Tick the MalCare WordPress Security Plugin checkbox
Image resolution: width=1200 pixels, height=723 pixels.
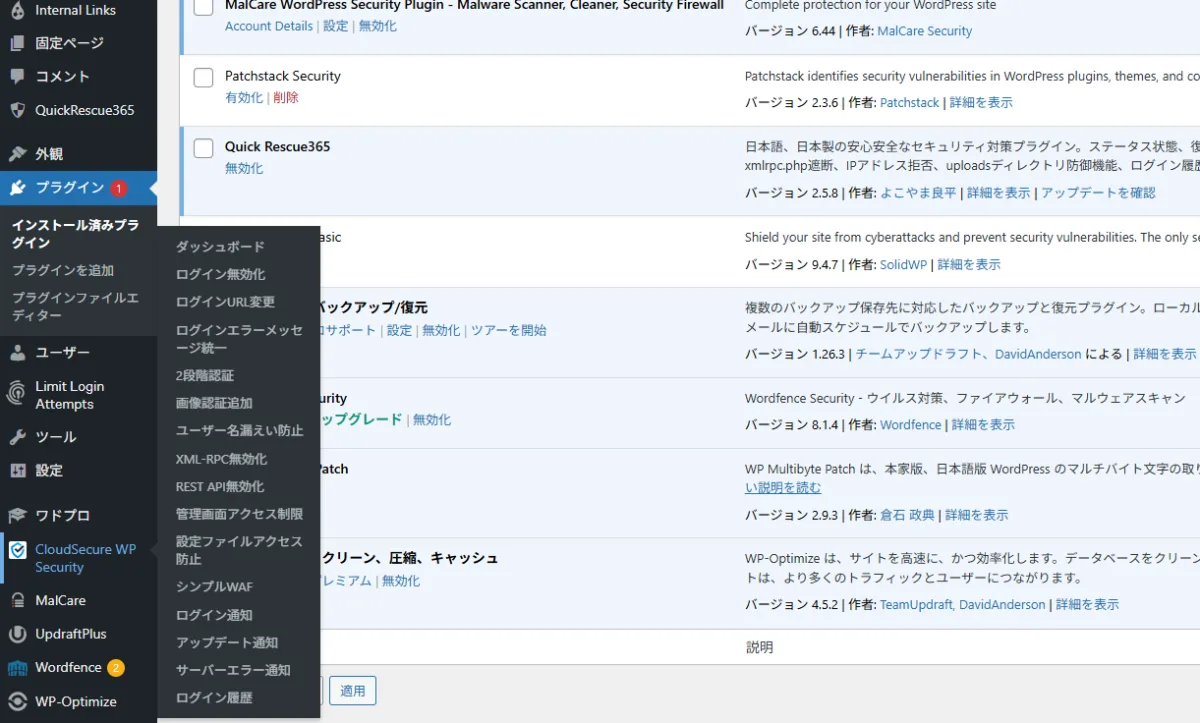point(204,7)
